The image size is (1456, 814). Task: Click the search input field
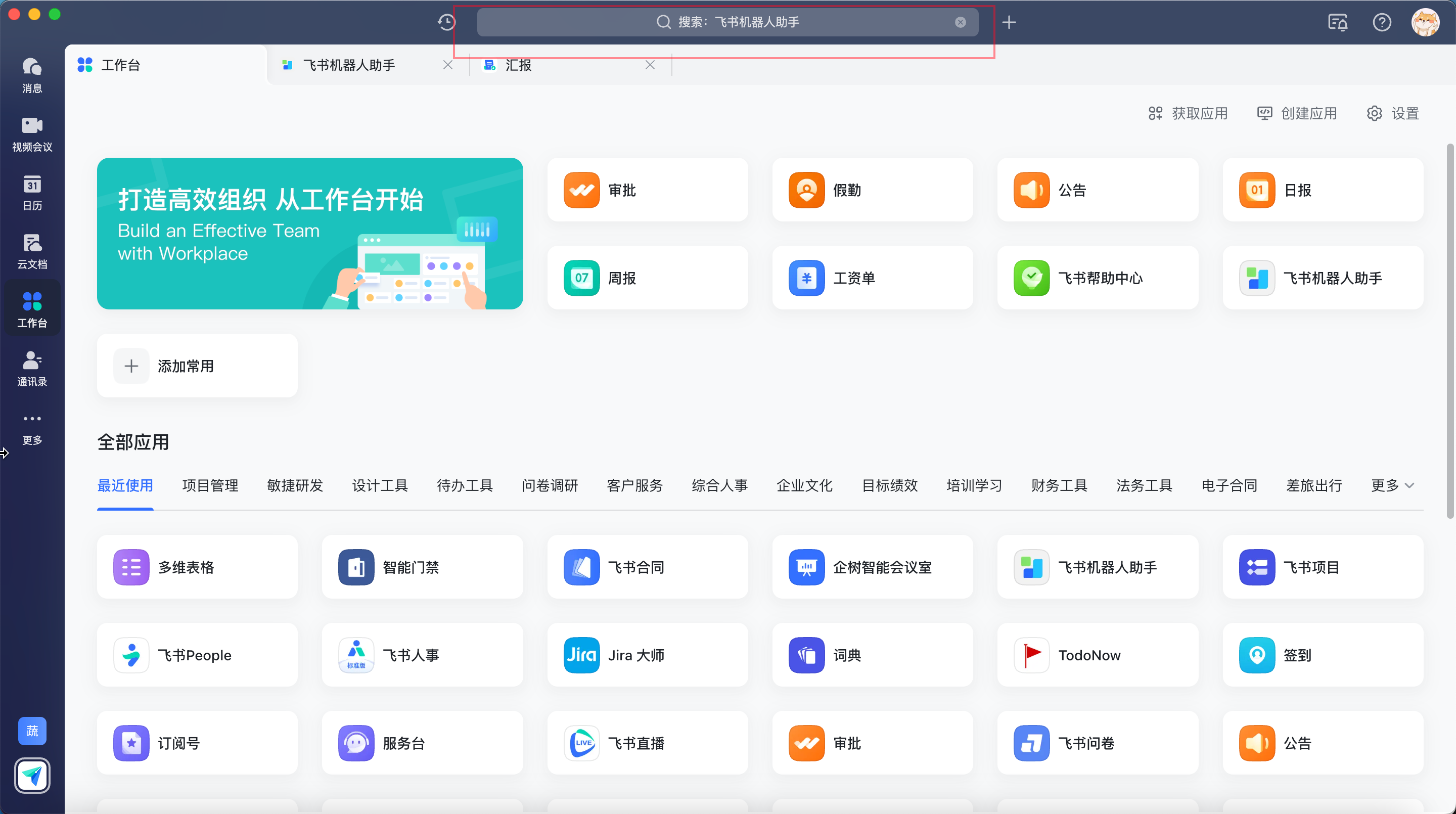pos(727,22)
